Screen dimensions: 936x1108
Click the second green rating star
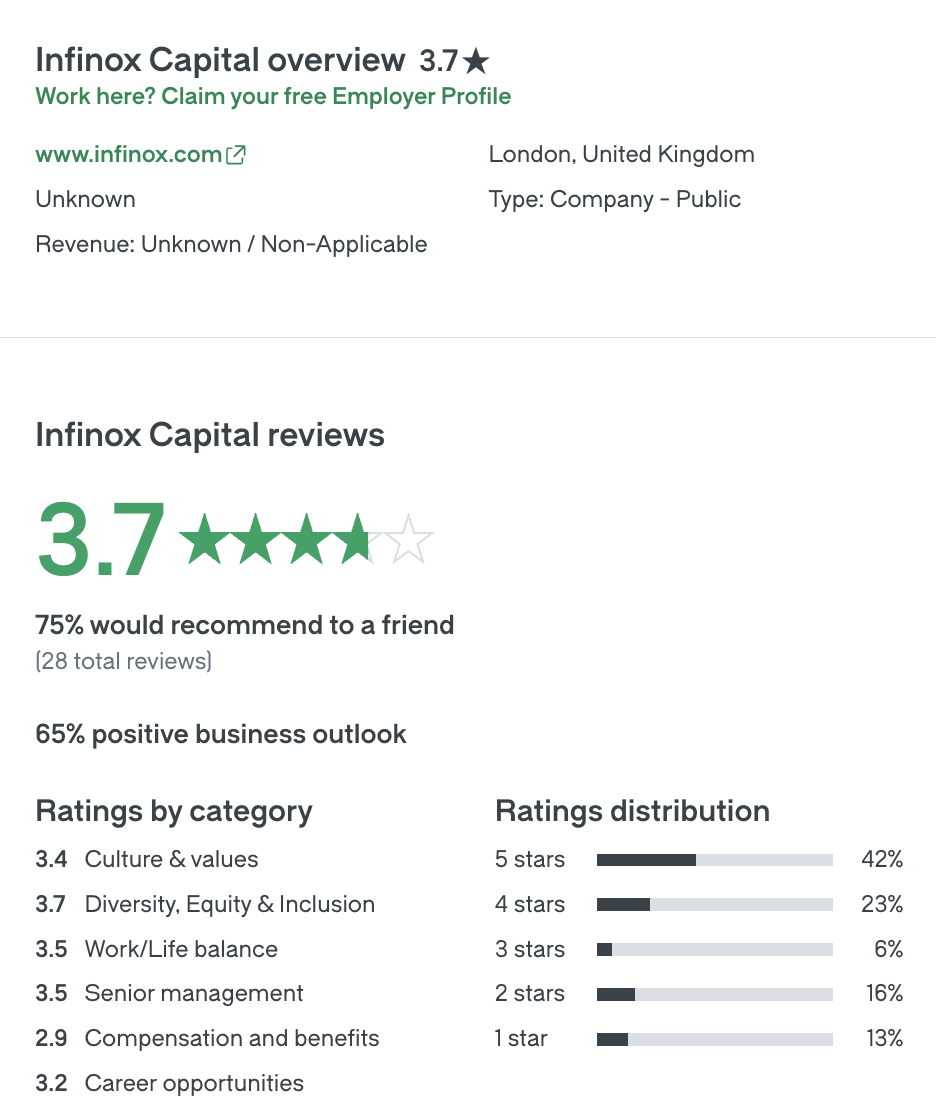[256, 539]
